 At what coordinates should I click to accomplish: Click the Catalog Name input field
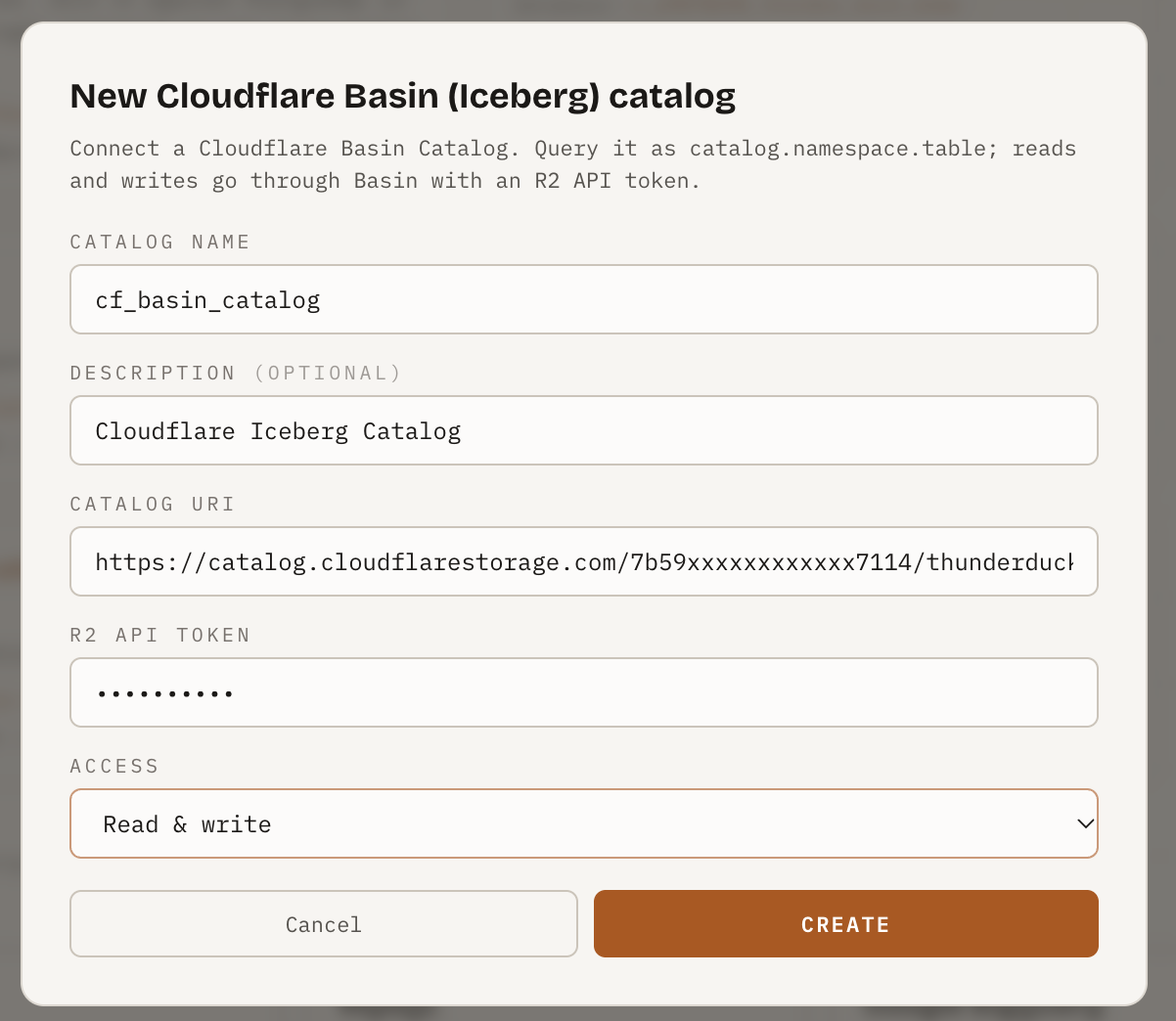[x=584, y=299]
